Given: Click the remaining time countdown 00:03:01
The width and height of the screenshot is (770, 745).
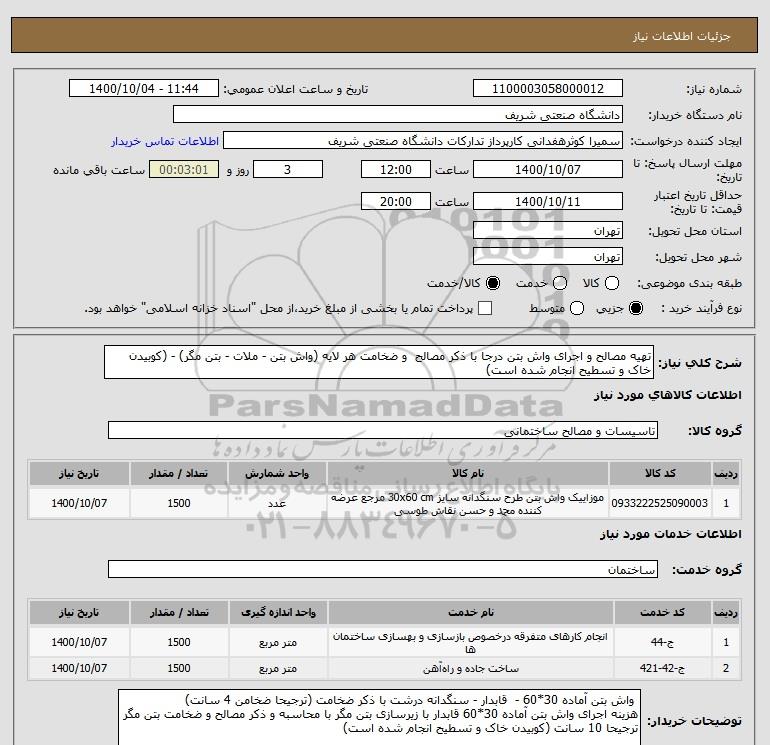Looking at the screenshot, I should 184,170.
